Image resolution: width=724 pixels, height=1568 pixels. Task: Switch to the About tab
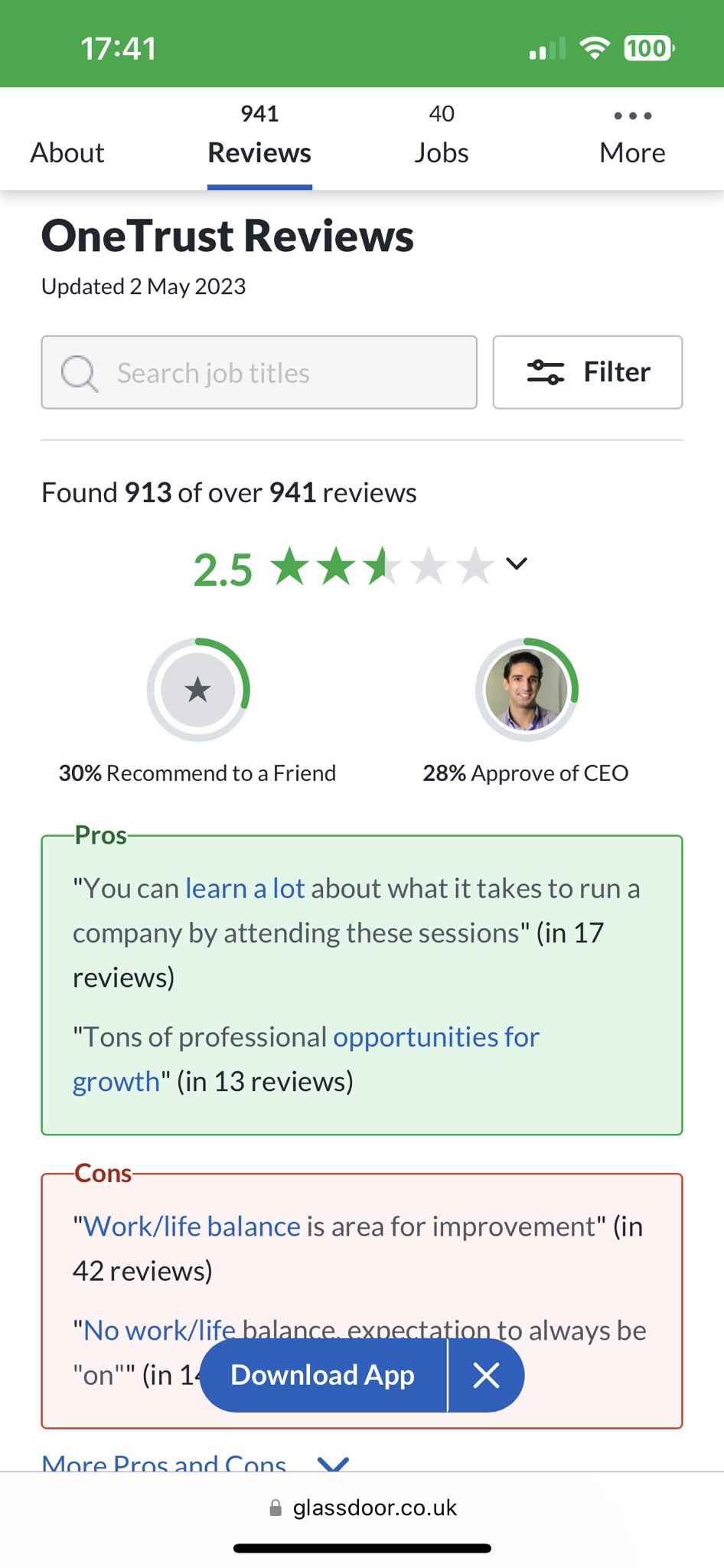click(x=67, y=152)
